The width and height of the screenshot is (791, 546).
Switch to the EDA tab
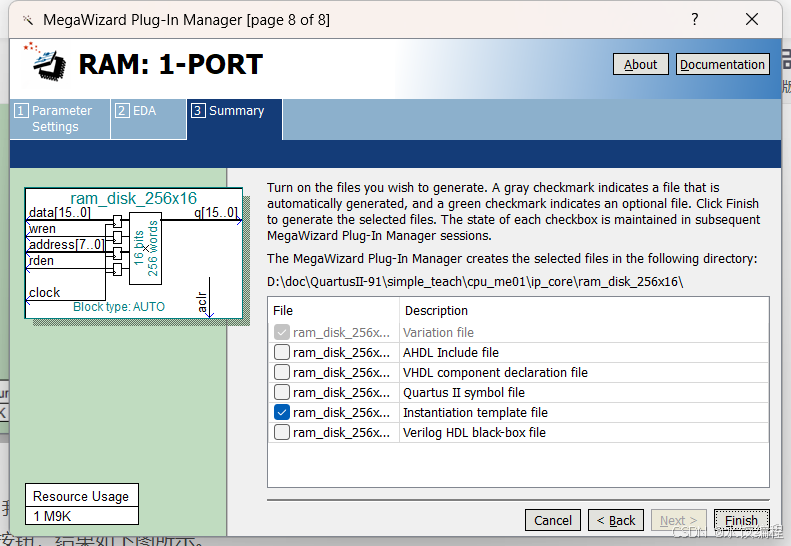pos(148,119)
